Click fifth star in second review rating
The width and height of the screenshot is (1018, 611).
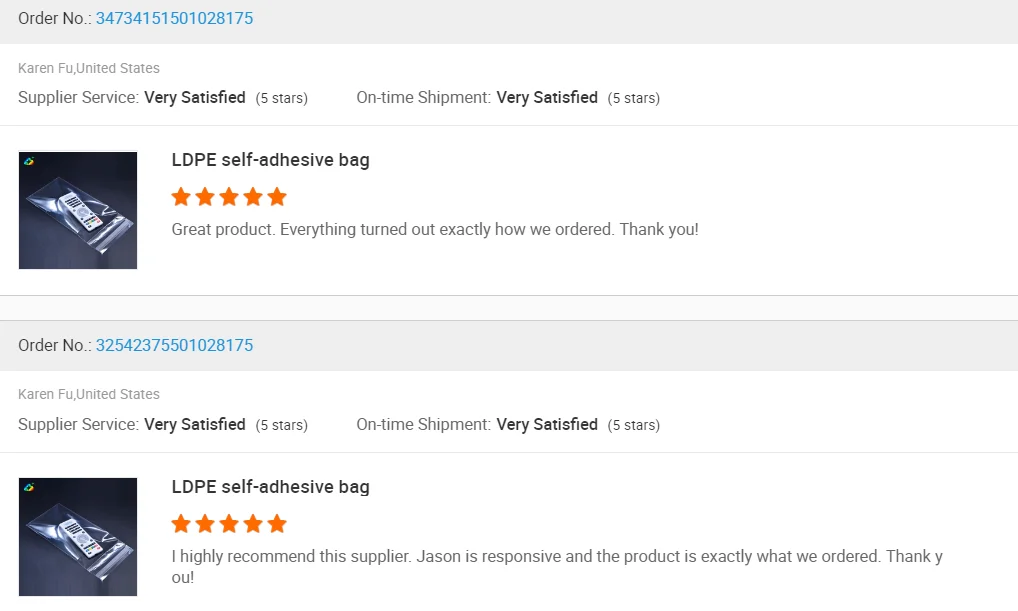[x=277, y=524]
